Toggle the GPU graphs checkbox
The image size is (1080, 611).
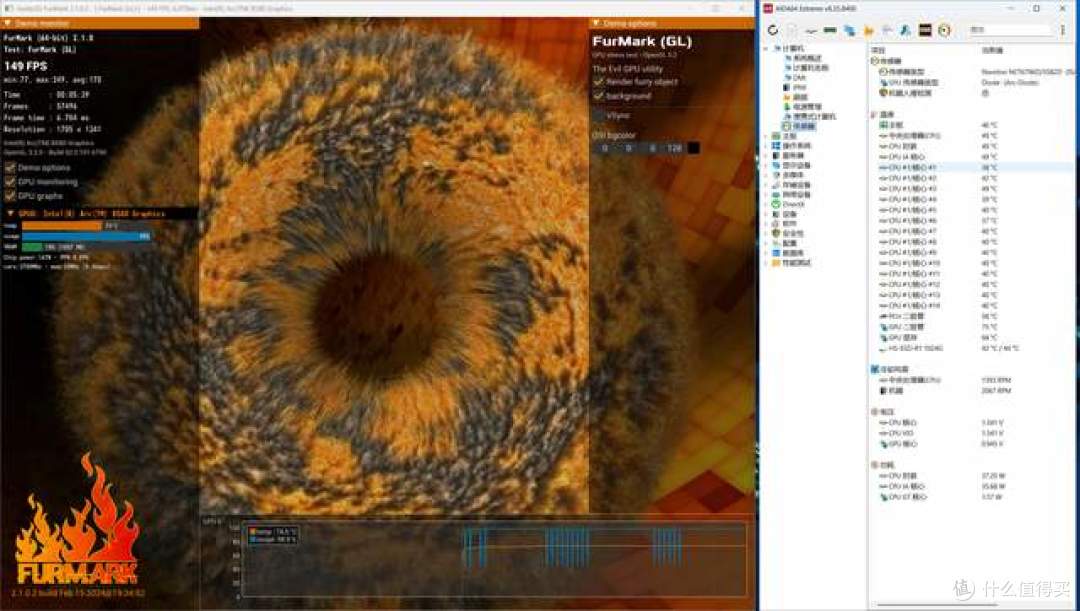(x=10, y=196)
